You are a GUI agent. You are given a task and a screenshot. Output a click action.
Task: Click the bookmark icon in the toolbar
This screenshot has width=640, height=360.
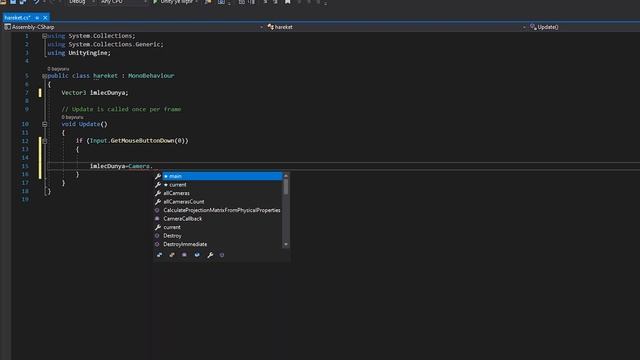(288, 2)
